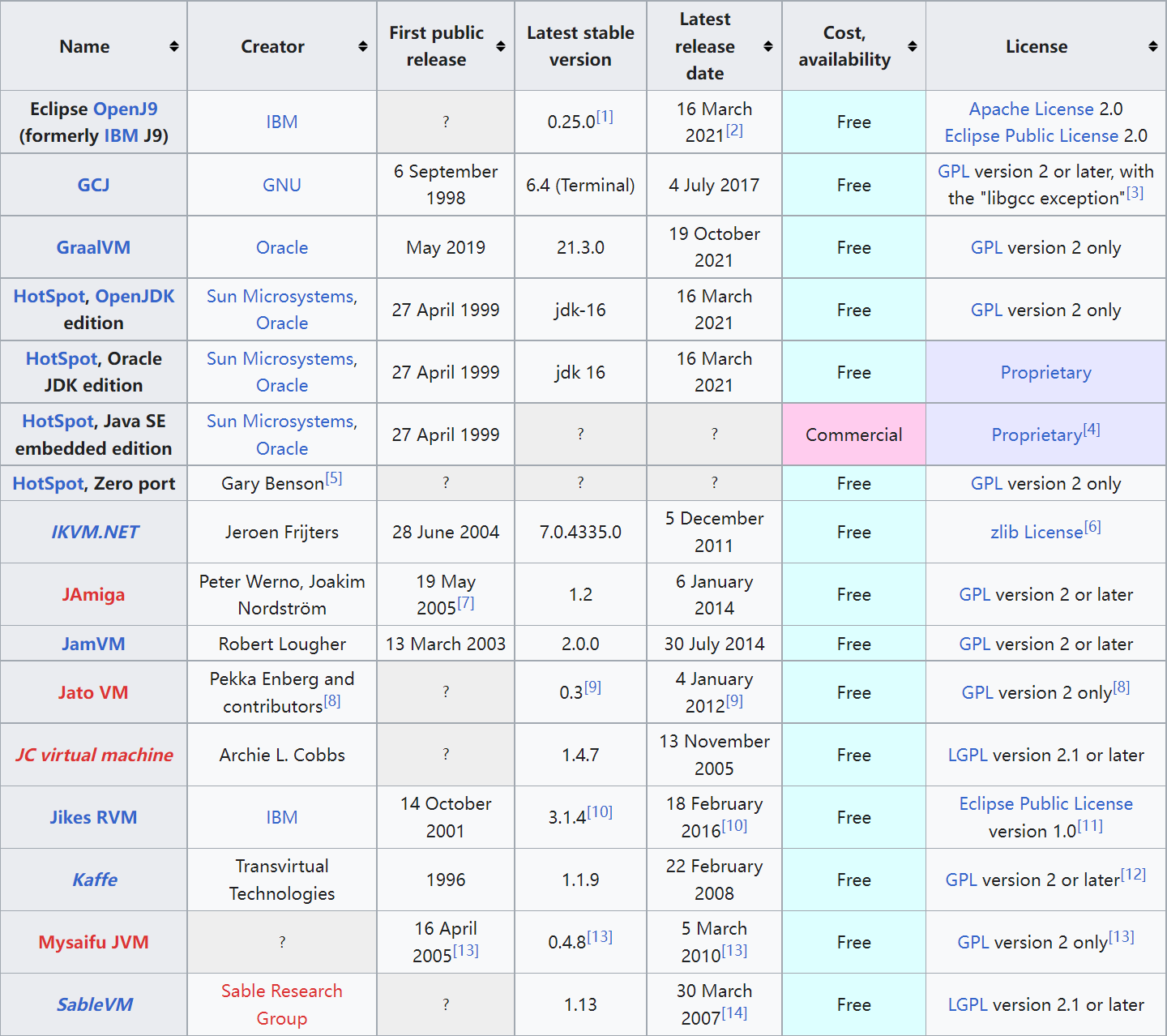Open Oracle creator link in GraalVM row

(x=282, y=247)
